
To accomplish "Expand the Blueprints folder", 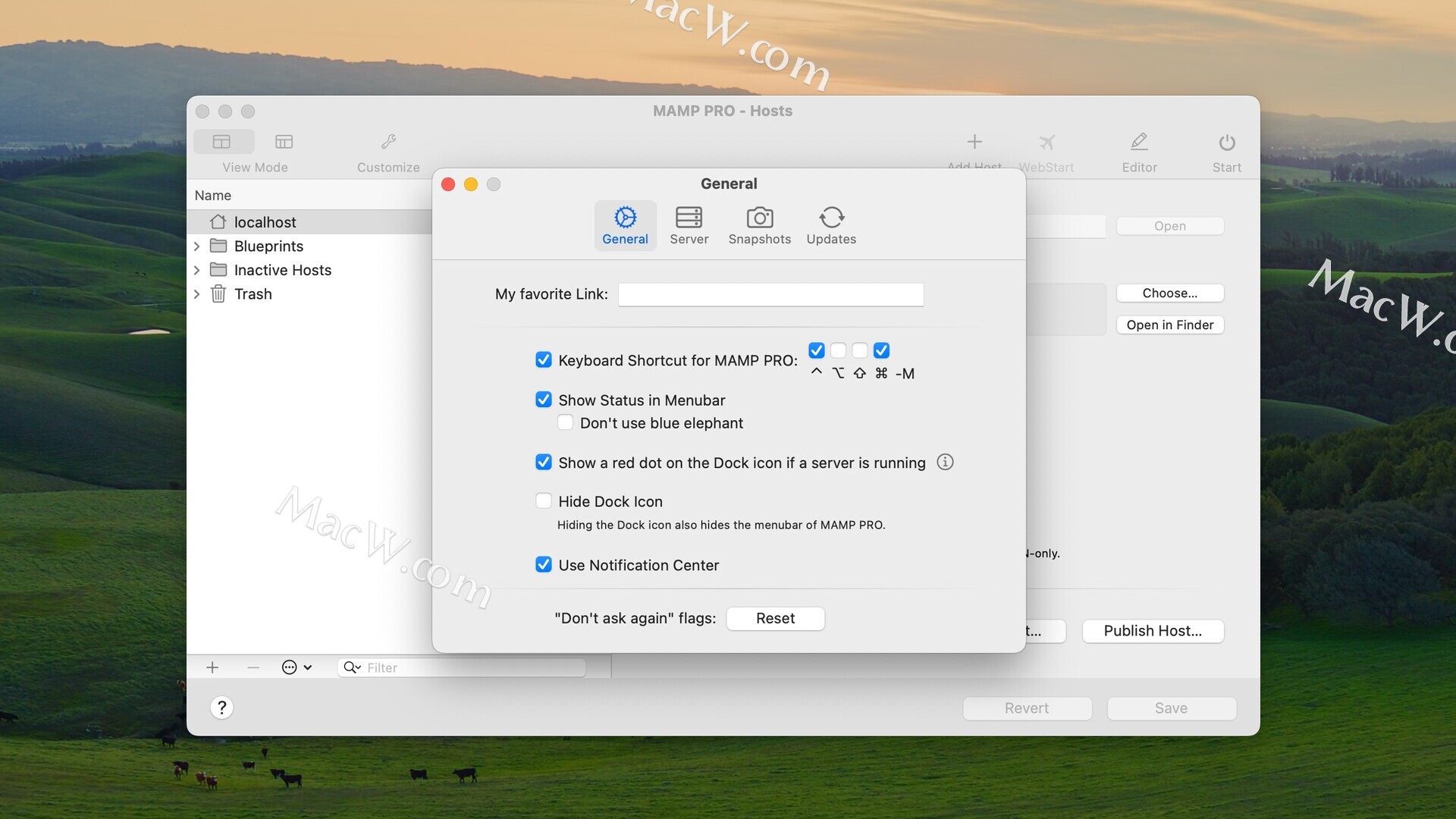I will [197, 246].
